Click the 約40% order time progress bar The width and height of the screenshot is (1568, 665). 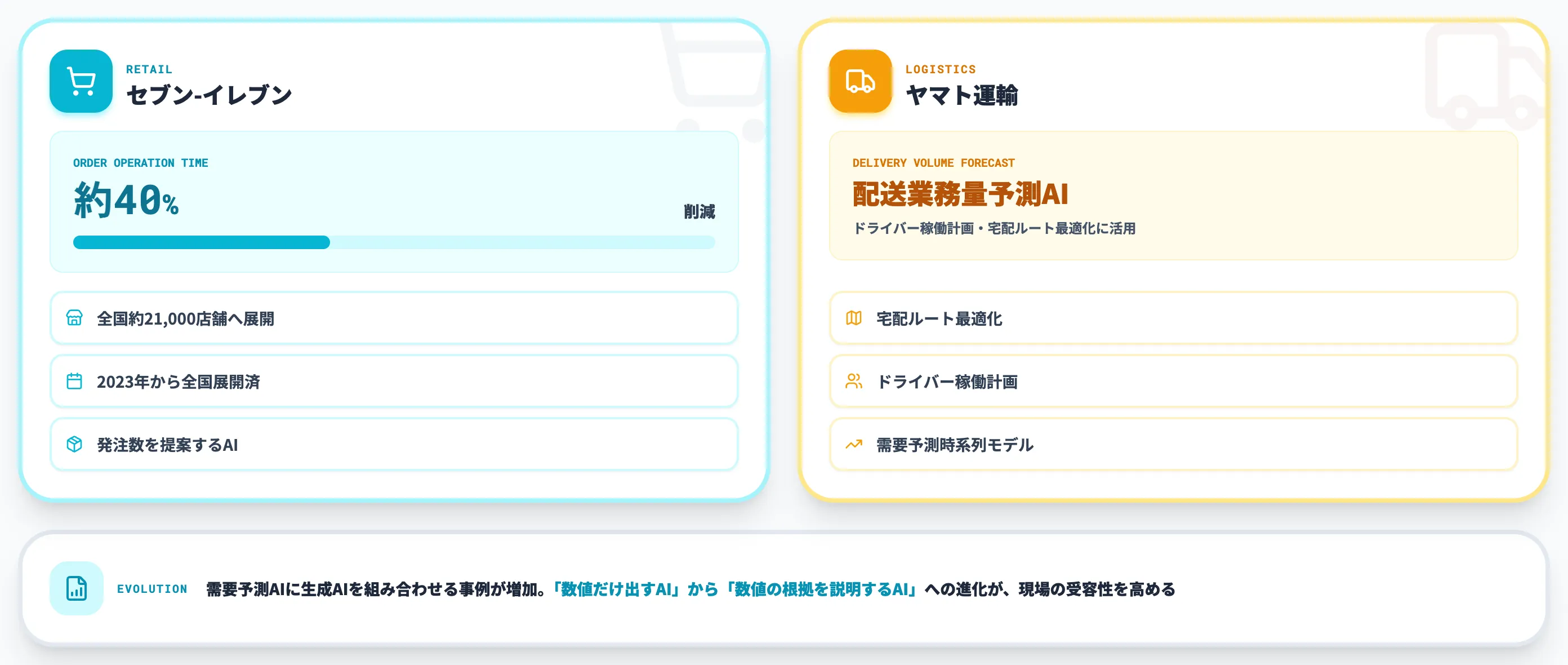click(x=394, y=242)
